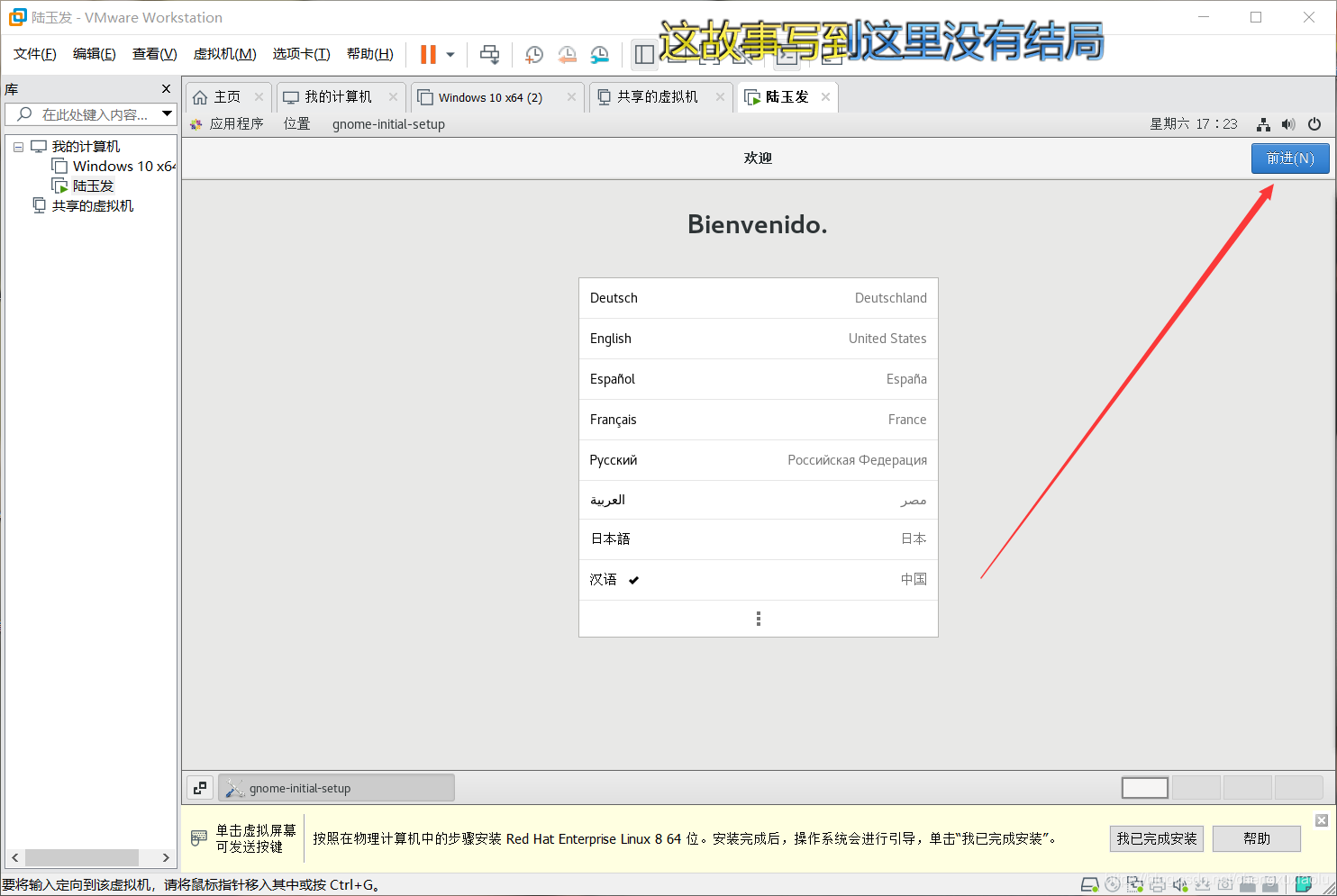Select Deutsch language row

click(x=759, y=298)
